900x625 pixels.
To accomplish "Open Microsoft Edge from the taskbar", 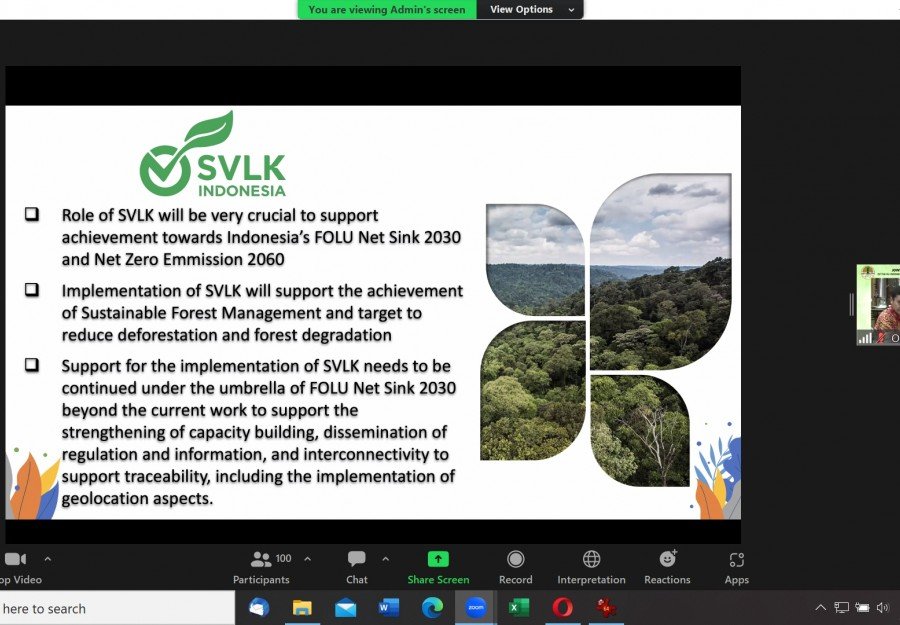I will pos(432,607).
